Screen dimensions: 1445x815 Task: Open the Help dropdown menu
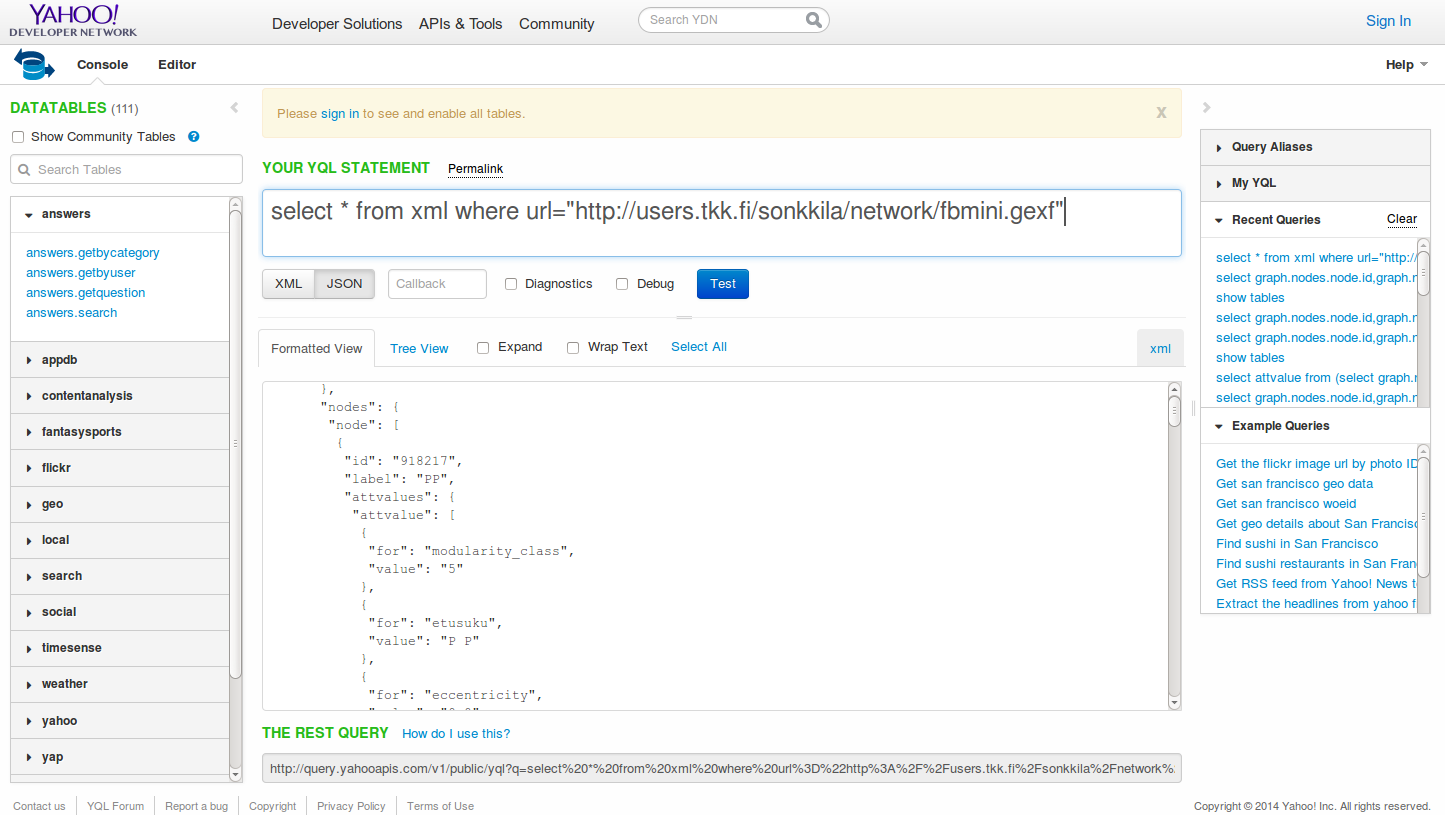tap(1405, 65)
